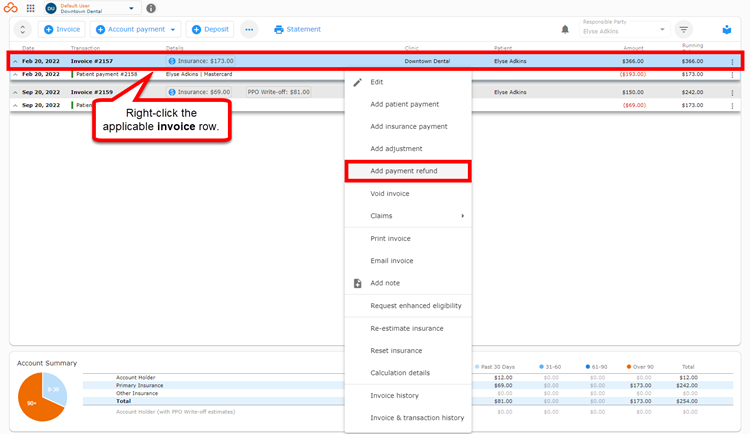The height and width of the screenshot is (434, 750).
Task: Select Add insurance payment
Action: point(408,126)
